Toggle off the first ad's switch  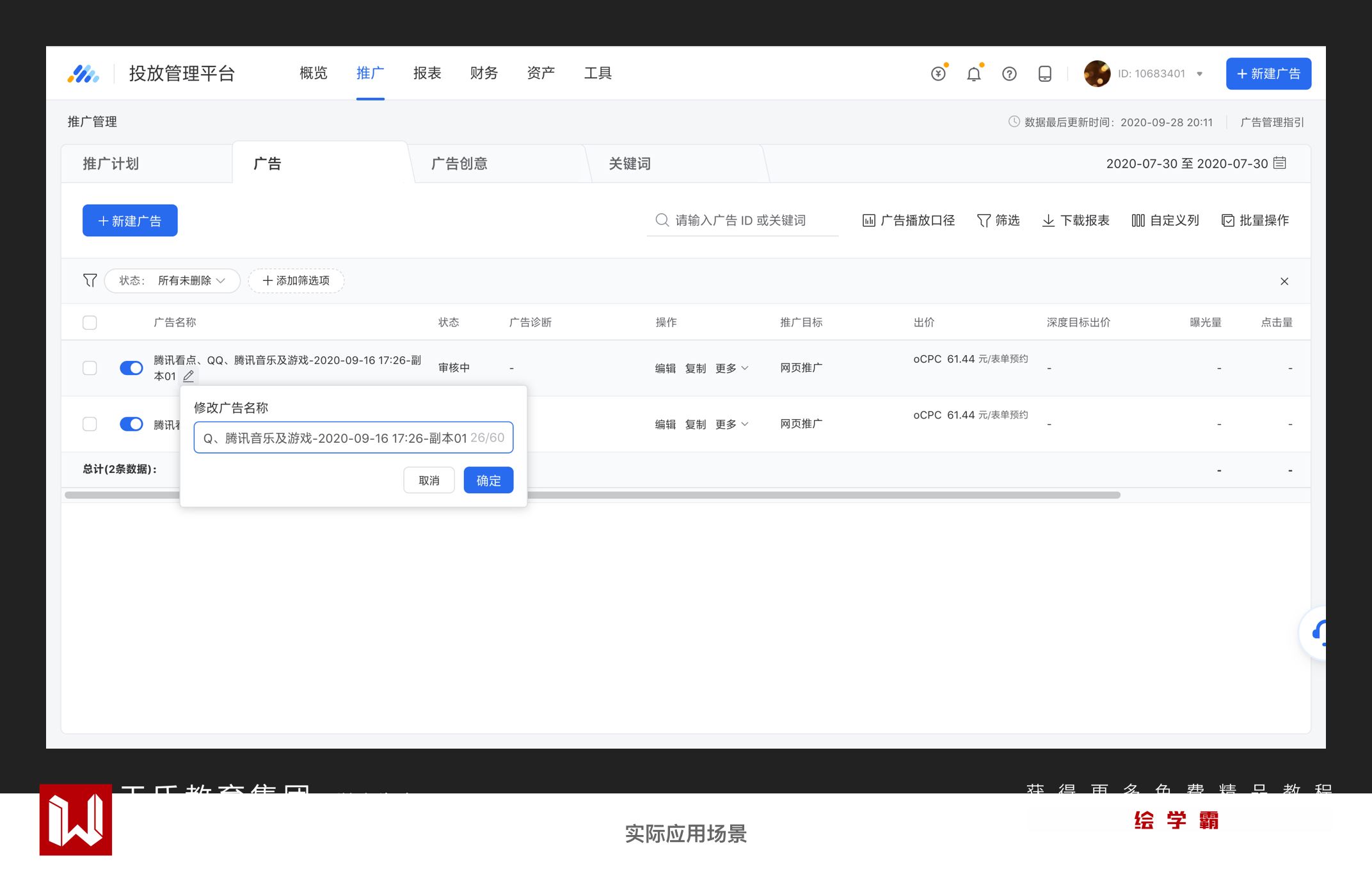131,368
